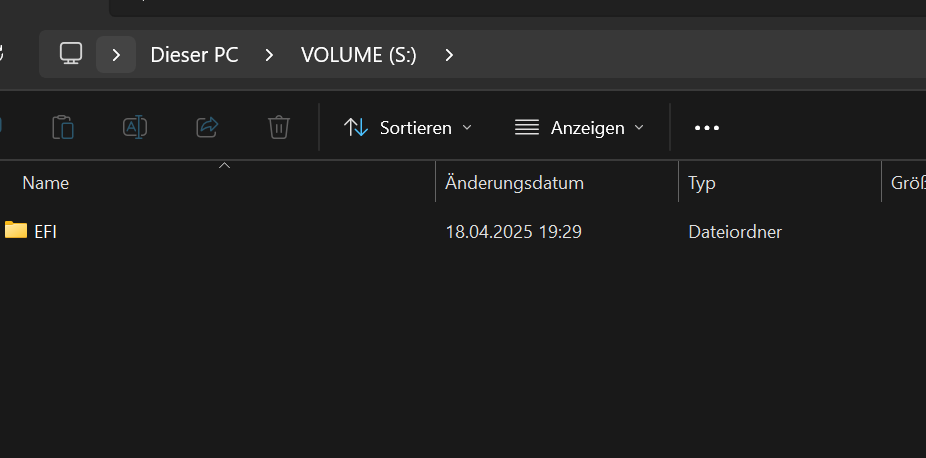
Task: Open the Sortieren dropdown
Action: click(408, 127)
